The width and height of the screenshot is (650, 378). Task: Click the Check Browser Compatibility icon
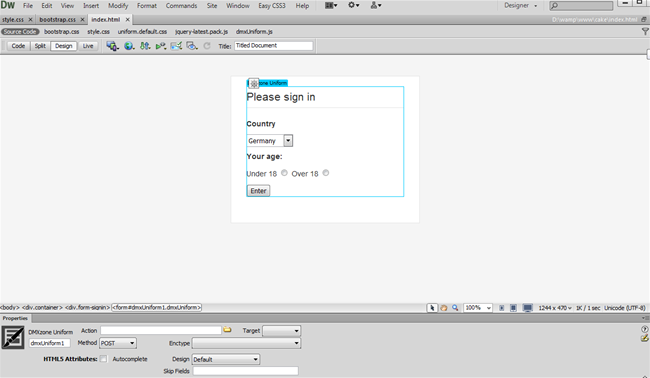[x=176, y=46]
